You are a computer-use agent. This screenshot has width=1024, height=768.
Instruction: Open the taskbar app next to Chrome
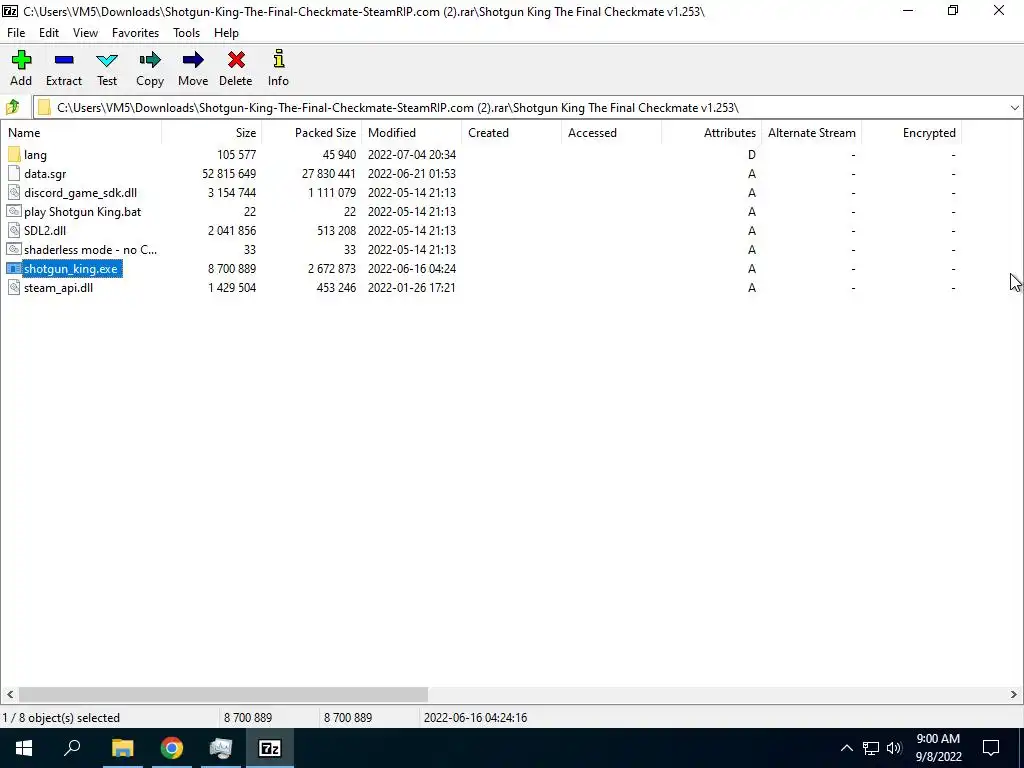pos(221,748)
